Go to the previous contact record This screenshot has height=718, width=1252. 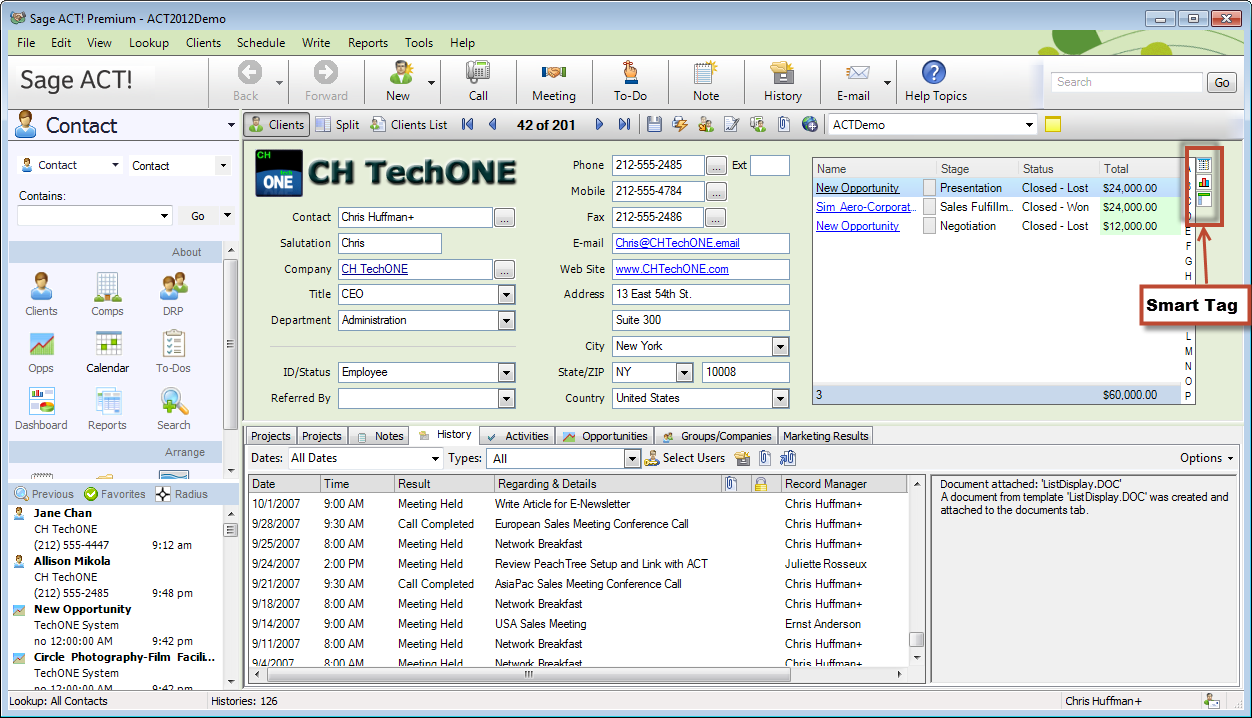[492, 125]
